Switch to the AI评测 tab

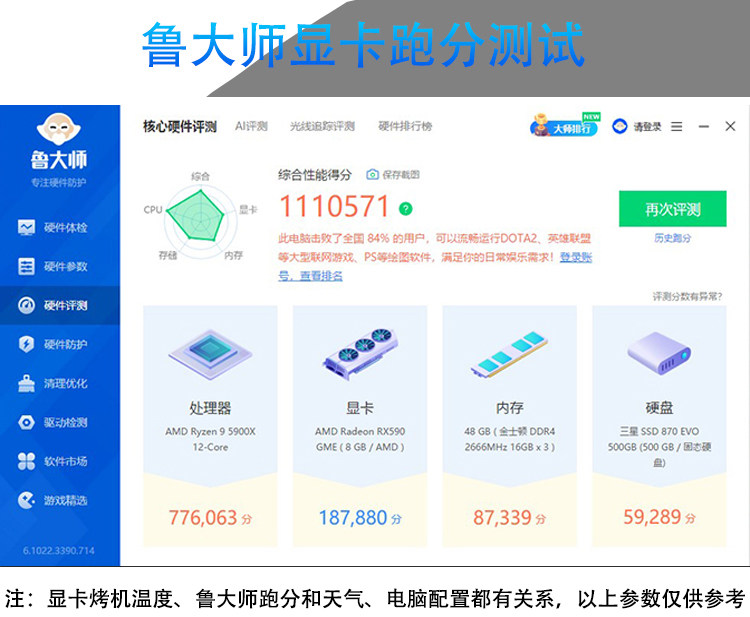pos(251,126)
